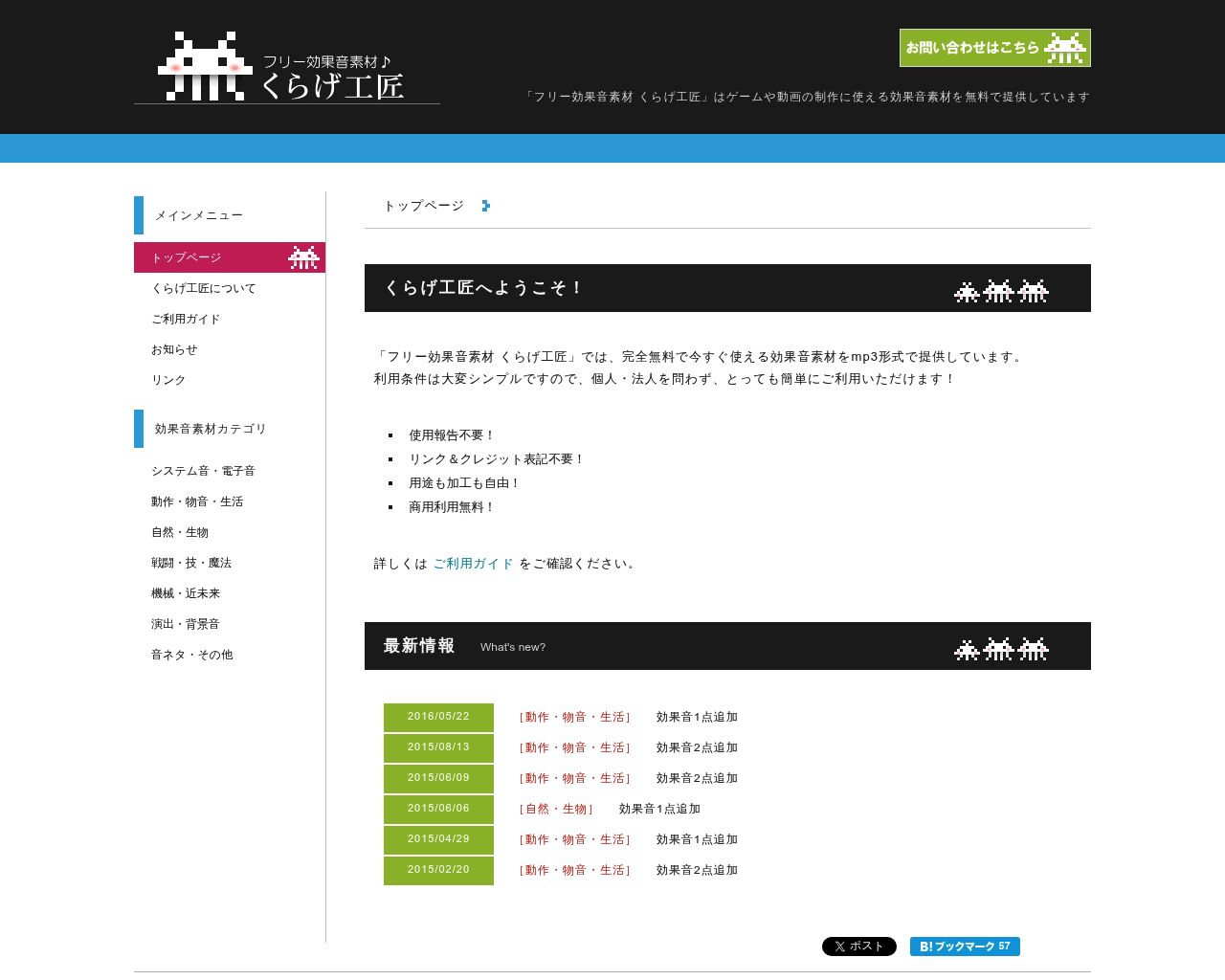
Task: Click the 2016/05/22 date label
Action: [438, 717]
